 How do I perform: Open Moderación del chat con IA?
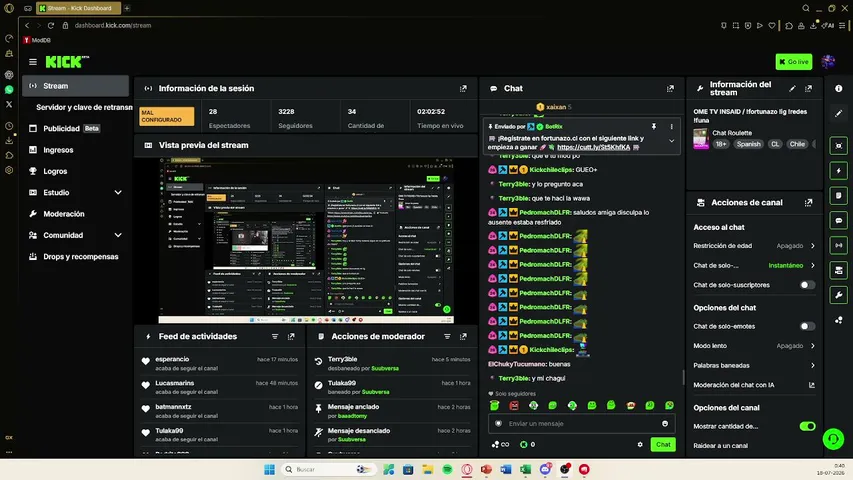click(754, 385)
